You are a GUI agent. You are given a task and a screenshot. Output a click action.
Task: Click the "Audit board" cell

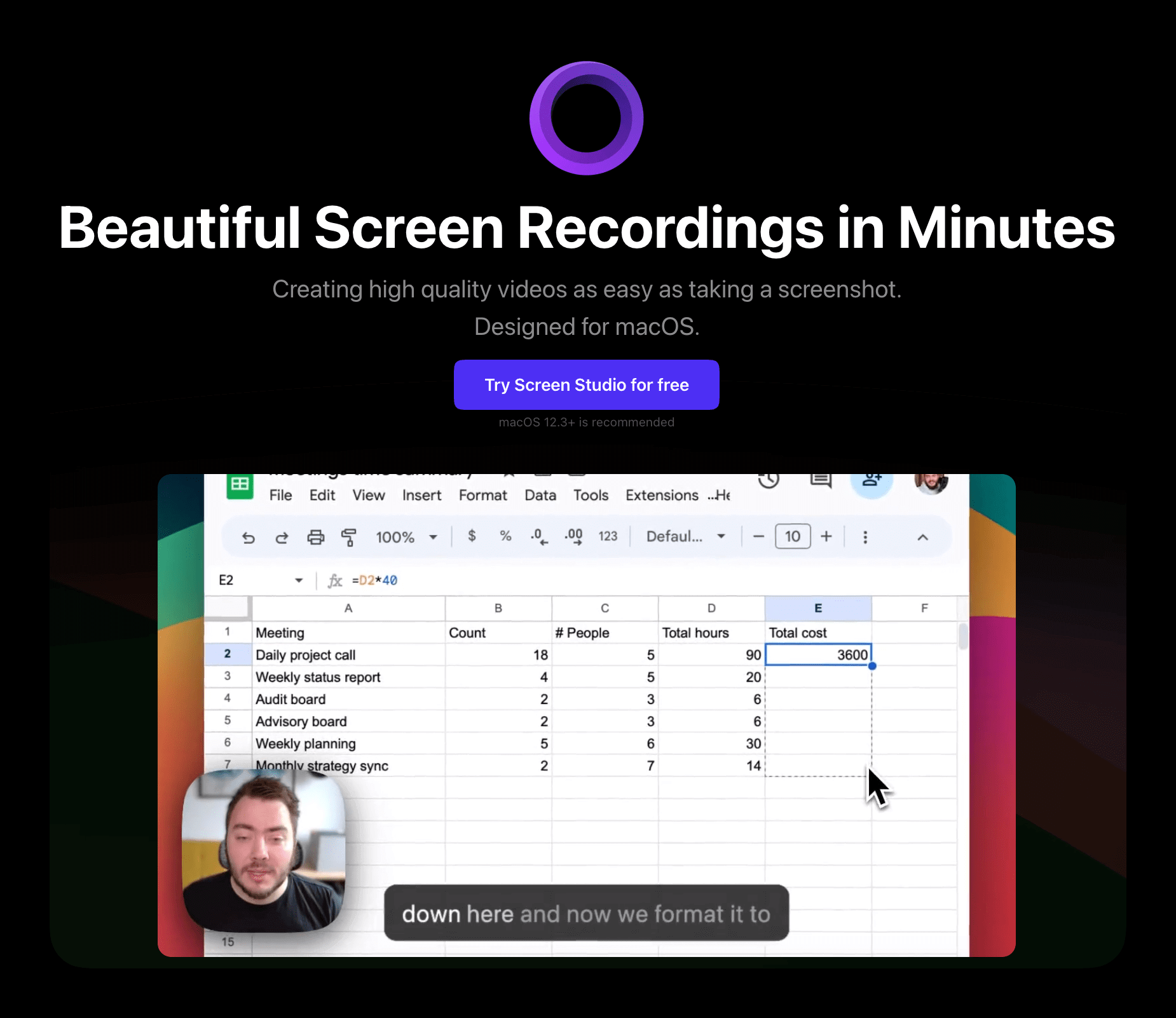(x=348, y=699)
